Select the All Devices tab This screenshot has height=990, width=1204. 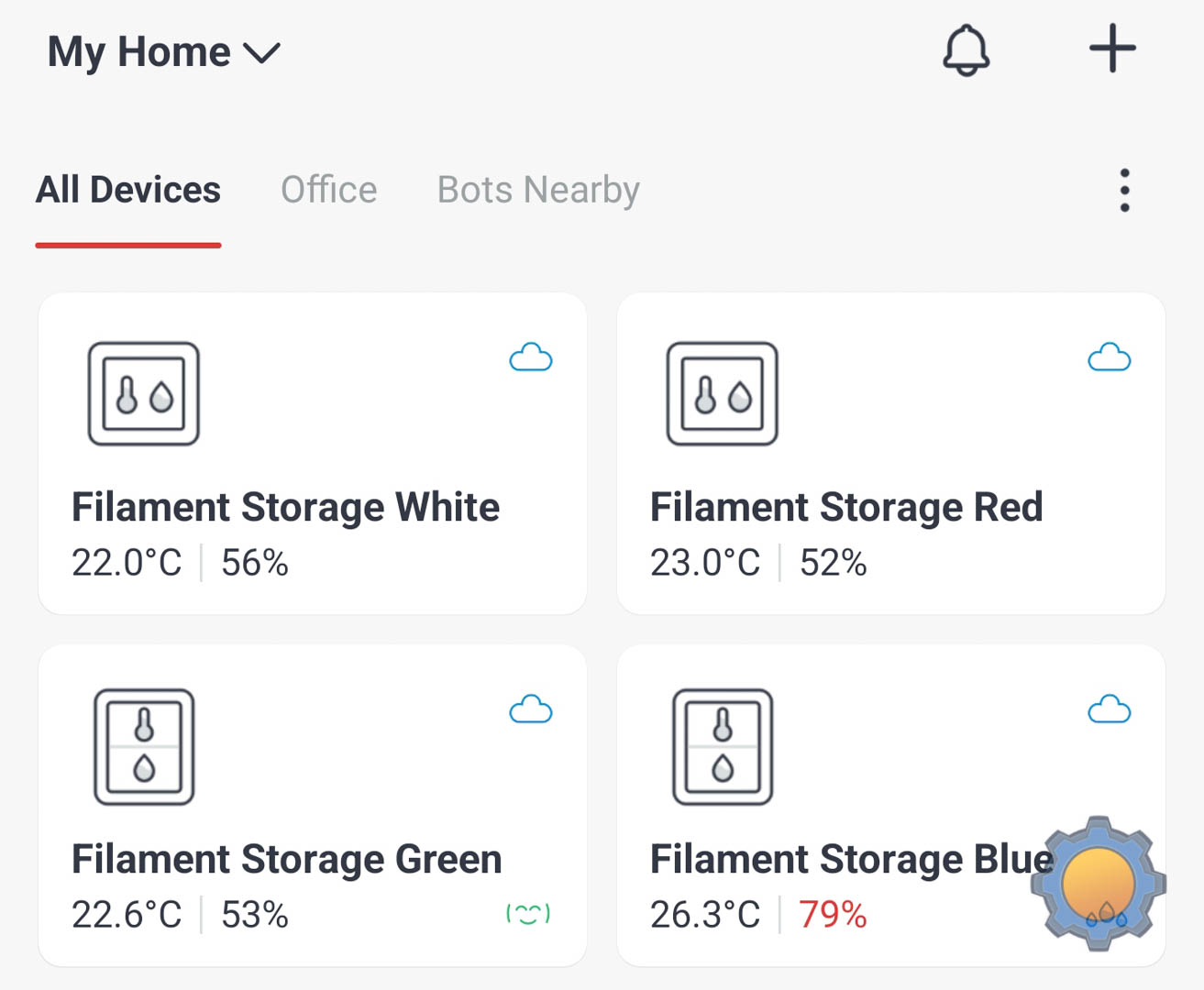[128, 190]
